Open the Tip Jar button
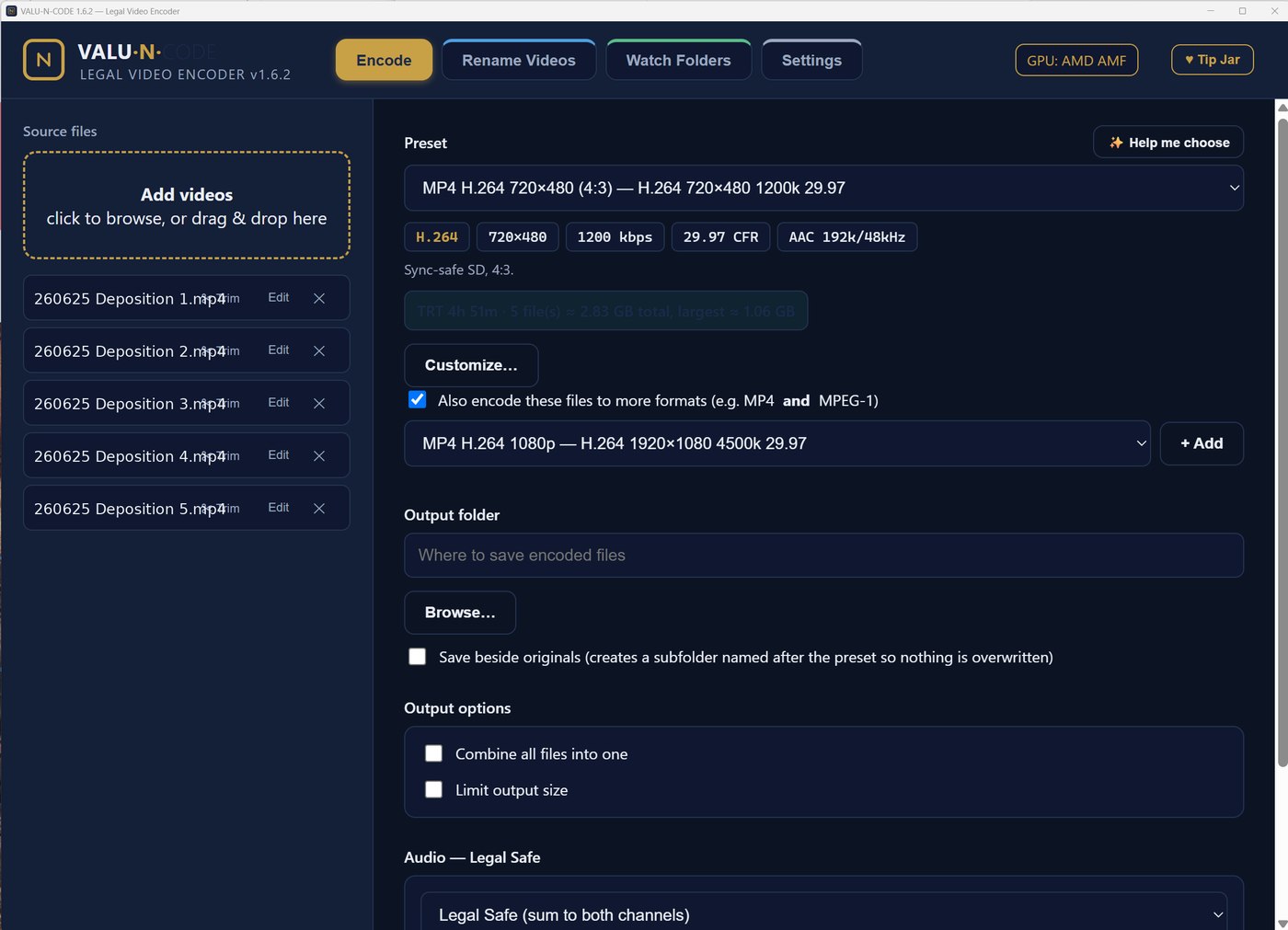The height and width of the screenshot is (930, 1288). pos(1213,60)
